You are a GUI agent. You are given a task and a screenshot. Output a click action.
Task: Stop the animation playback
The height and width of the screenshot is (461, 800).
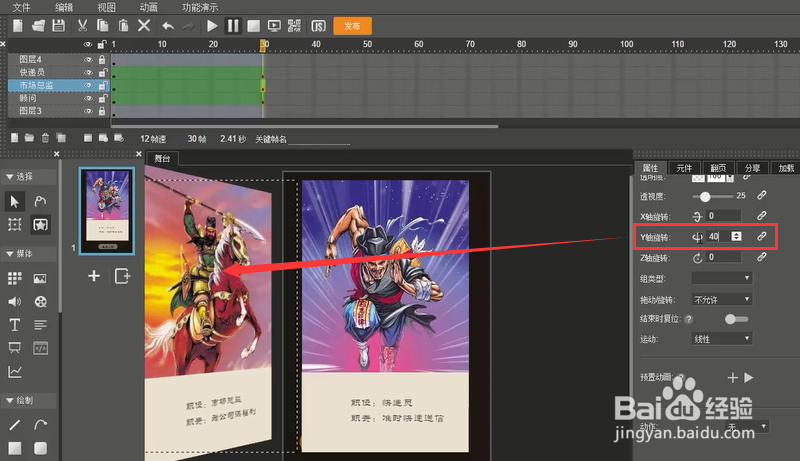click(253, 25)
